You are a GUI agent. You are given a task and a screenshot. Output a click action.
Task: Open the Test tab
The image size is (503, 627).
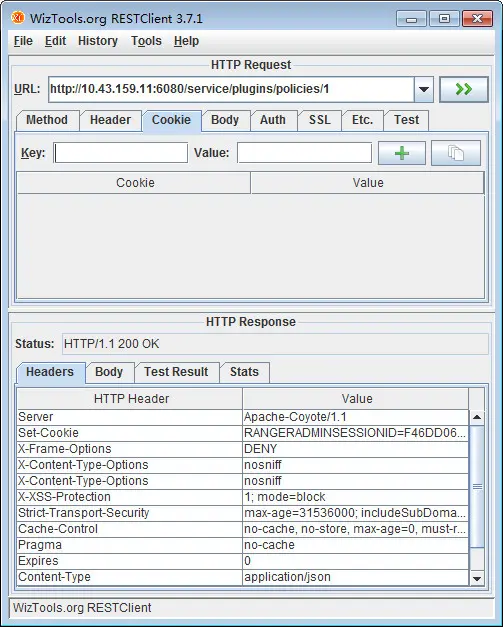coord(407,120)
